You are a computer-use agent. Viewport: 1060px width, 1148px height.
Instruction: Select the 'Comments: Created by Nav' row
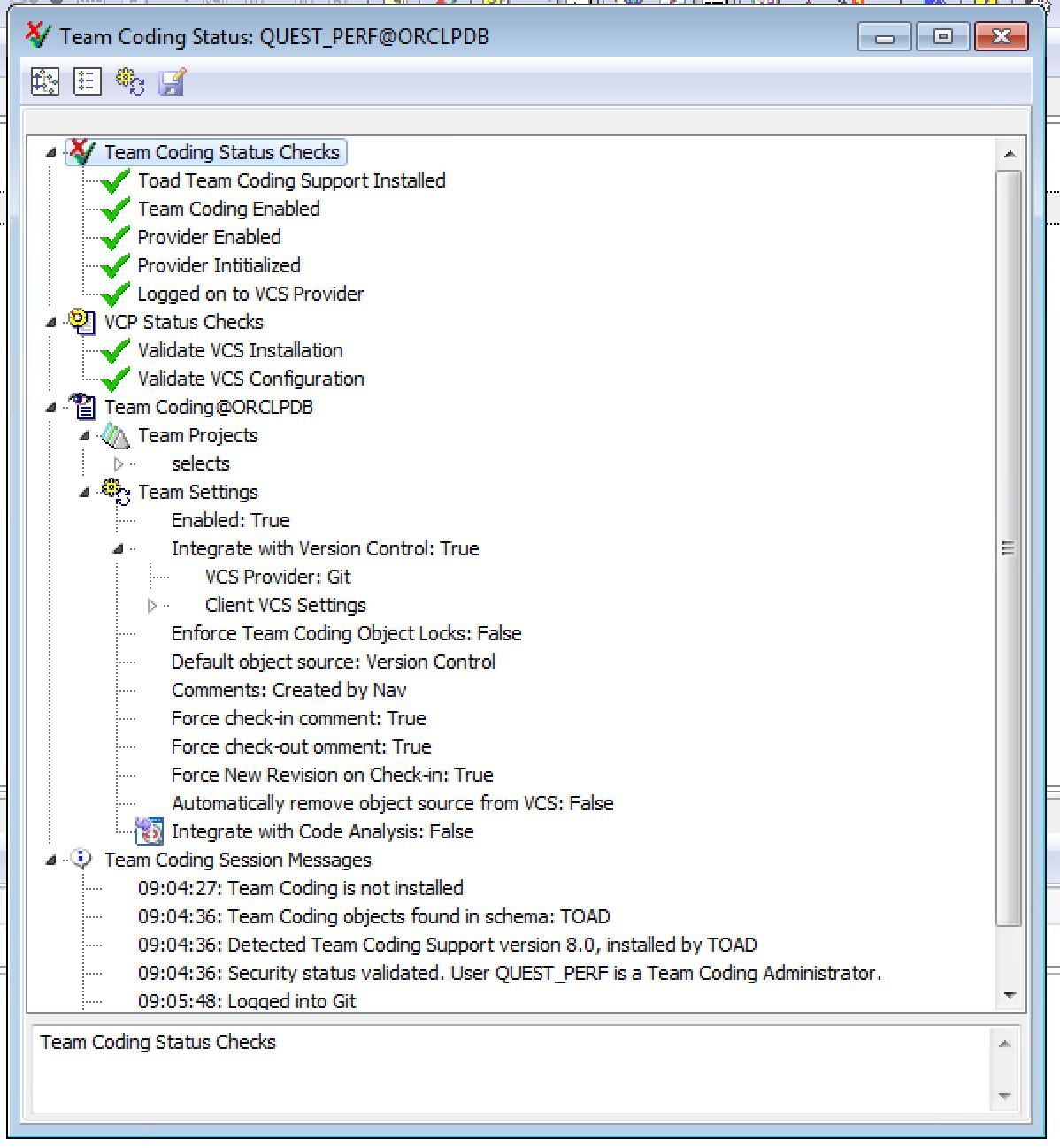(x=289, y=690)
